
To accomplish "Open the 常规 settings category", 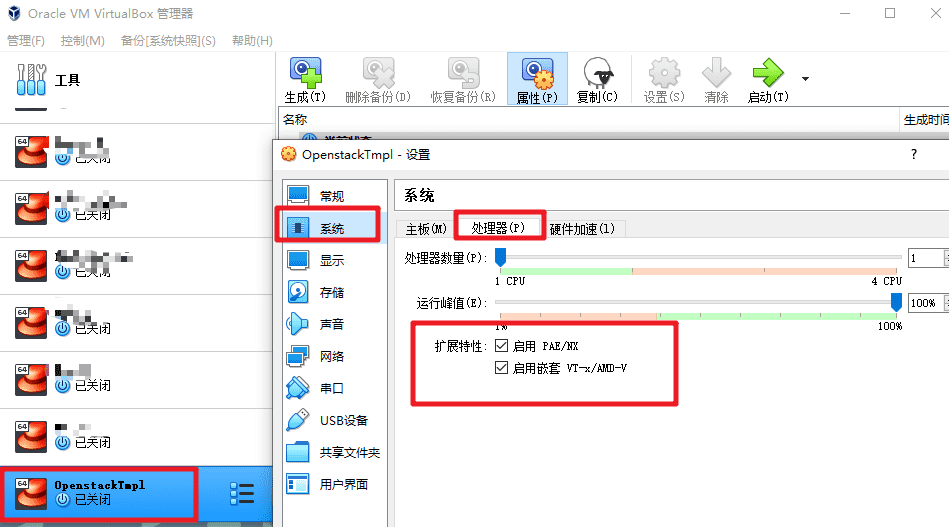I will [334, 195].
